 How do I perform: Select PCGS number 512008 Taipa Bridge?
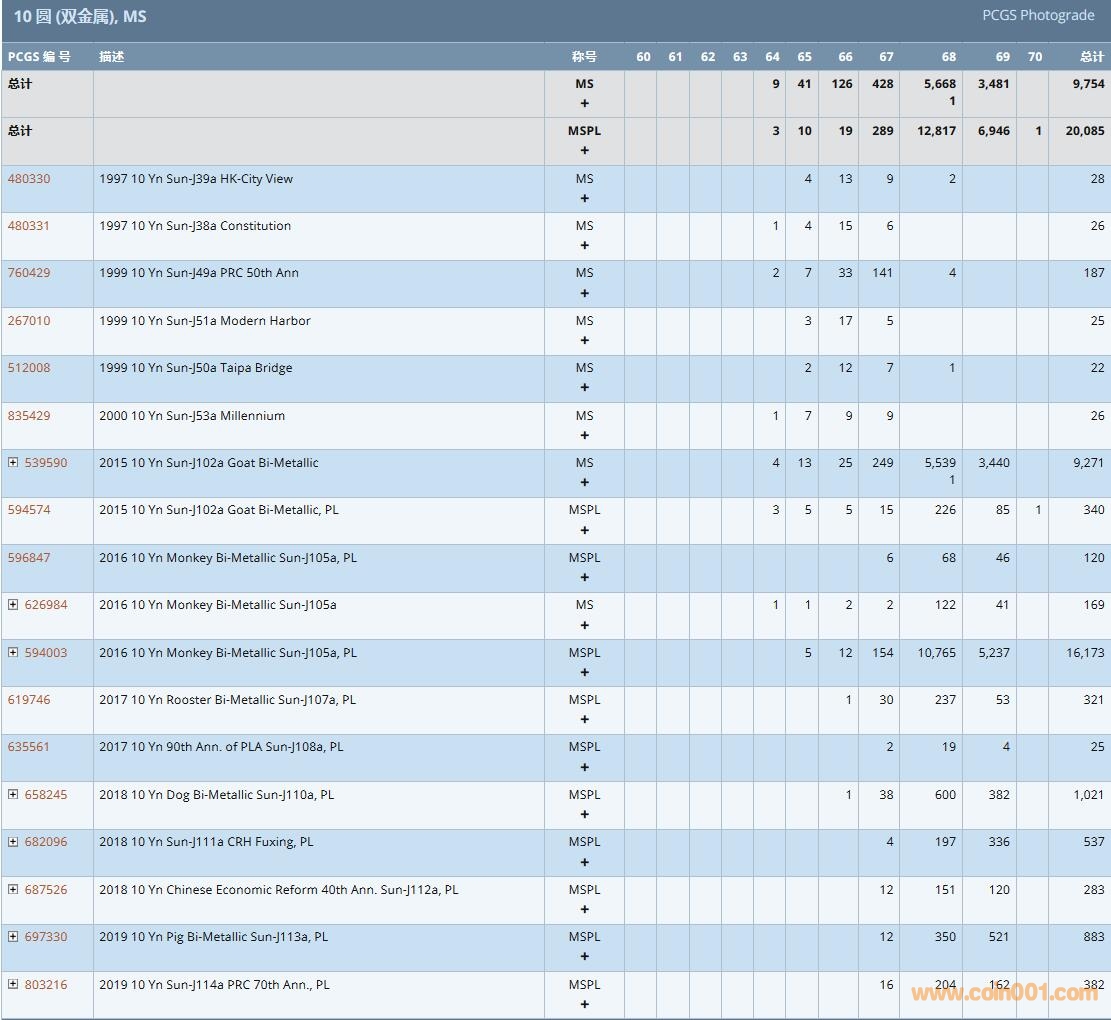tap(29, 368)
